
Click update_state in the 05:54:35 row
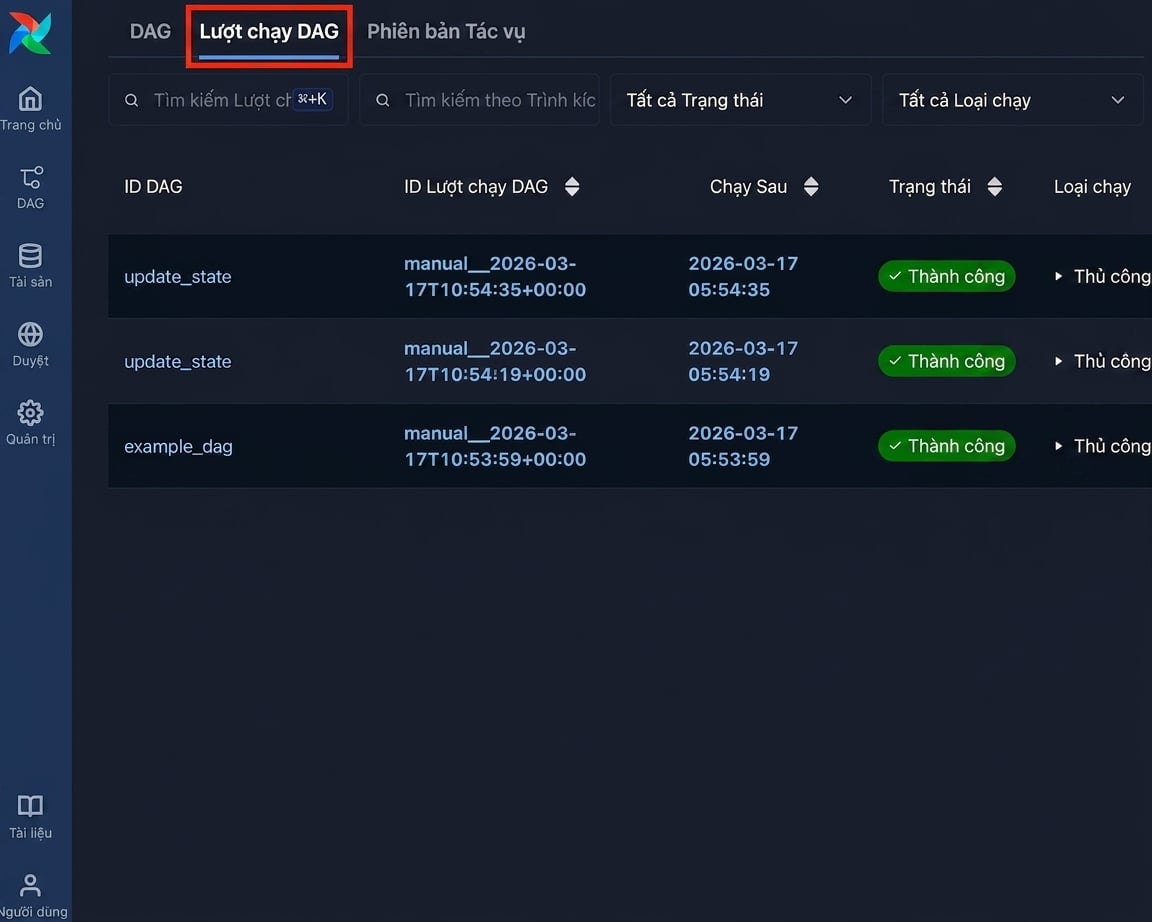(178, 277)
